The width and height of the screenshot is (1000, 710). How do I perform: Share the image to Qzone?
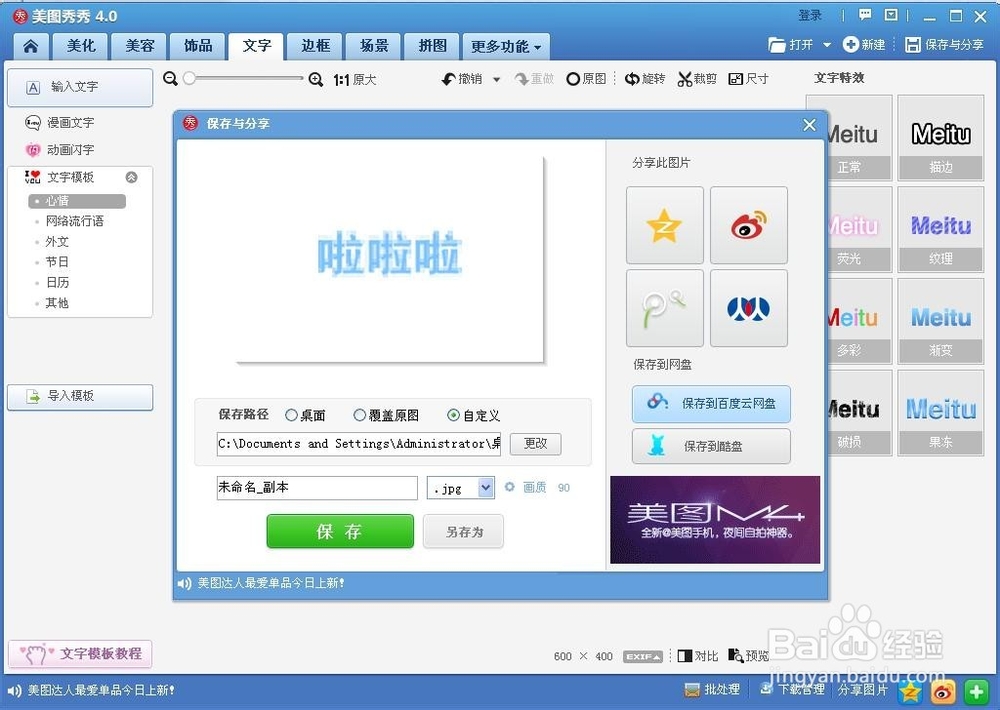(664, 225)
